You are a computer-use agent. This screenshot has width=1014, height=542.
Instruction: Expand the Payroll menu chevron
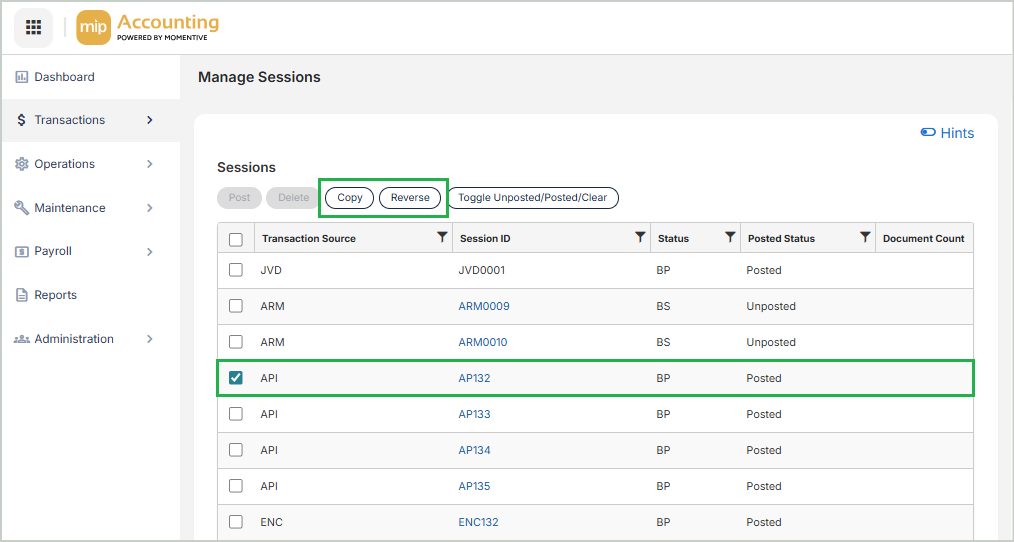point(150,251)
